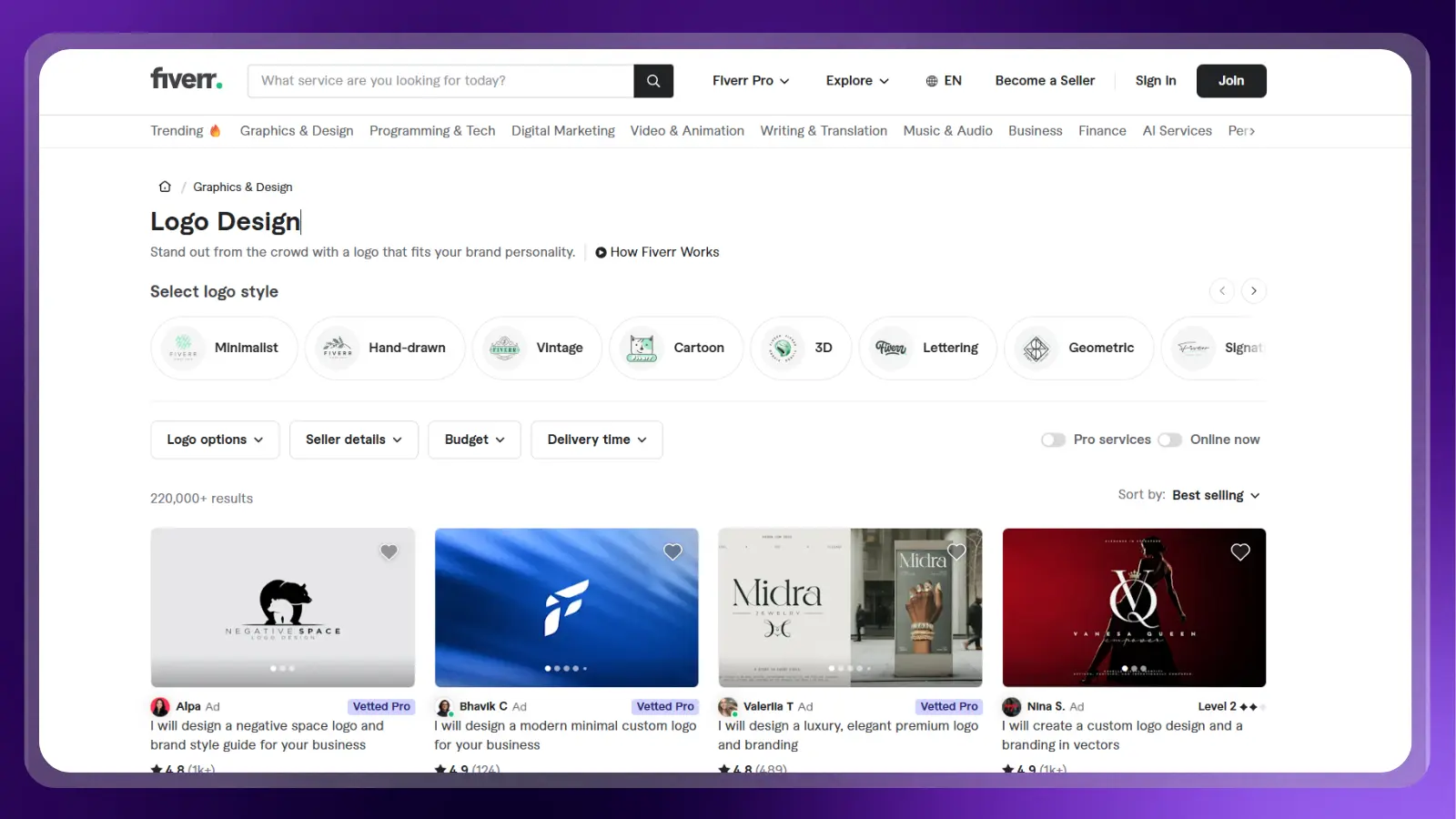Toggle the Pro services switch
This screenshot has width=1456, height=819.
(1053, 440)
